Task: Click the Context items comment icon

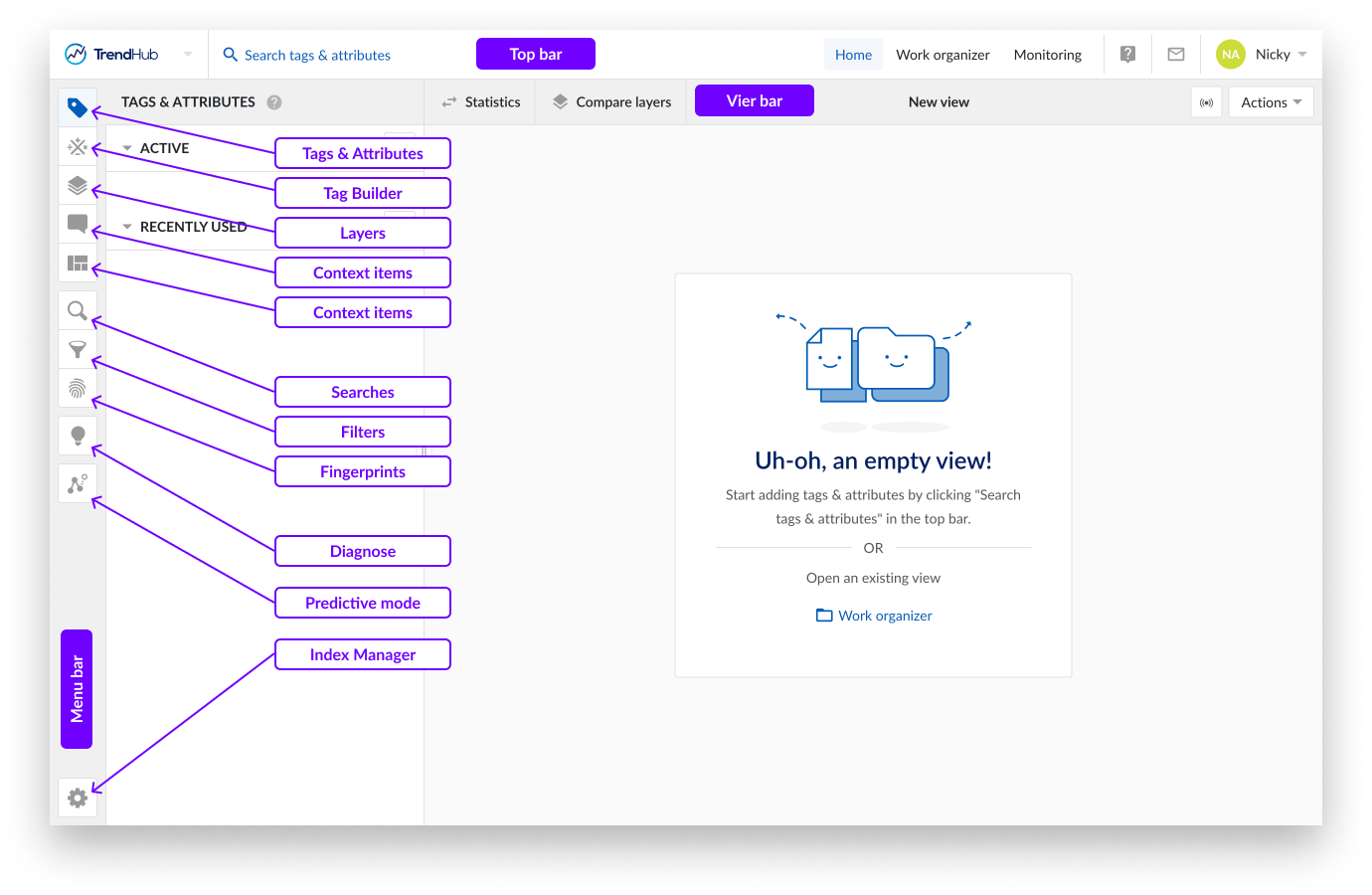Action: pyautogui.click(x=78, y=224)
